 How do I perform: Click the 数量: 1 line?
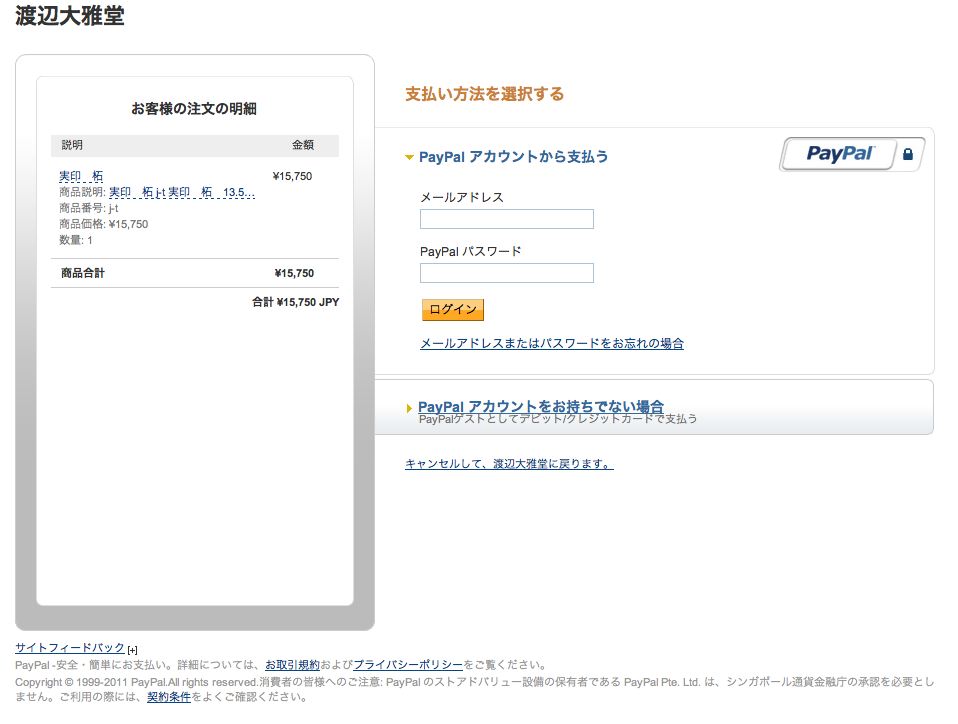click(76, 240)
